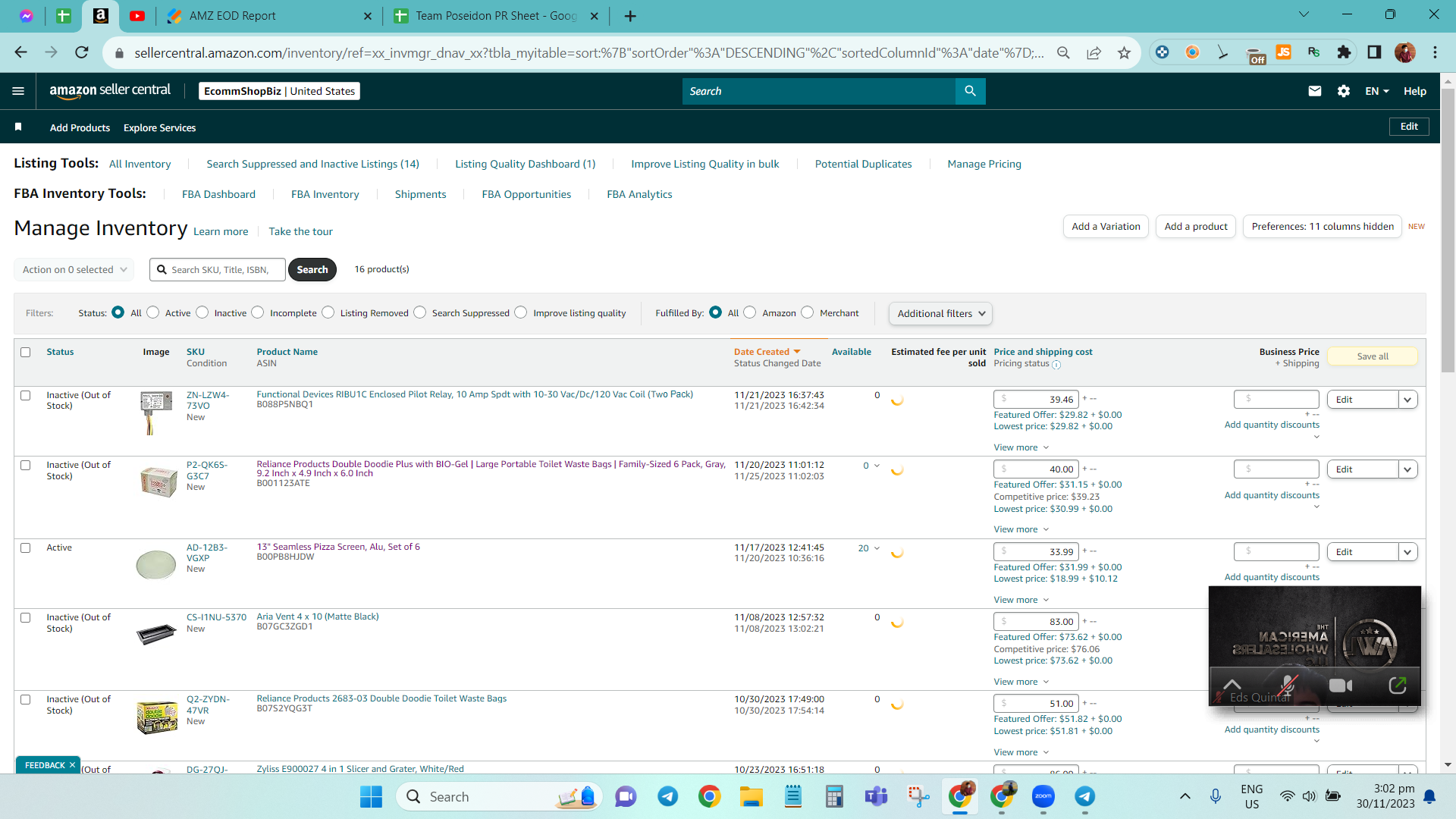This screenshot has width=1456, height=819.
Task: Open Calculator from taskbar
Action: (834, 796)
